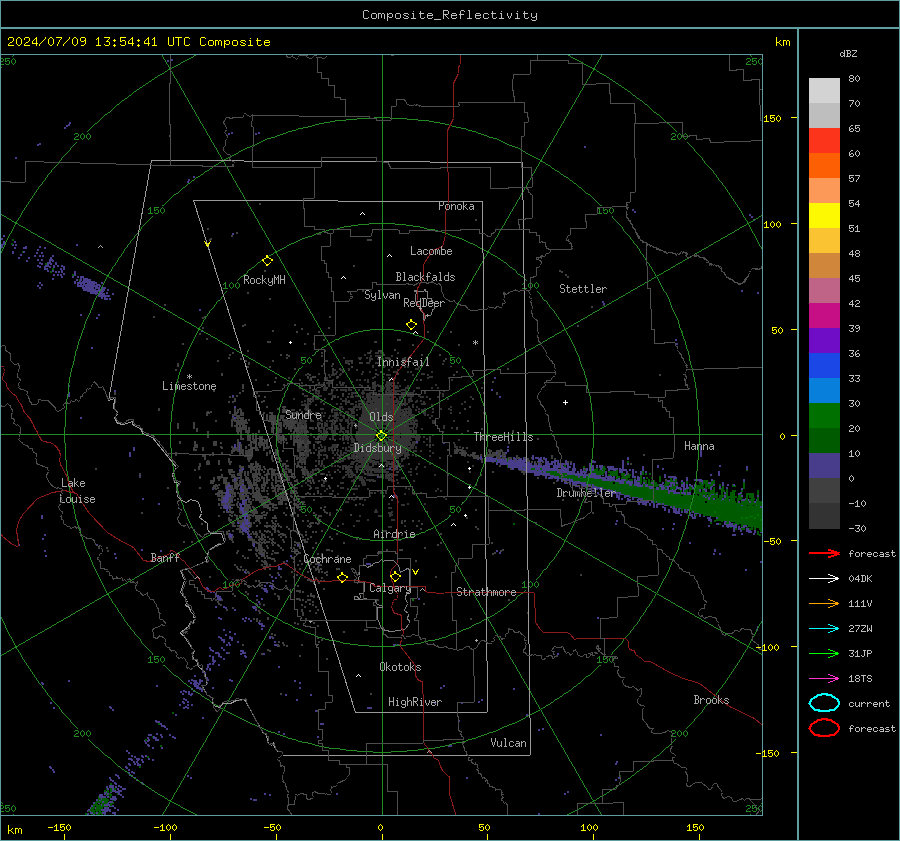
Task: Click the green 31JP arrow icon
Action: point(824,653)
